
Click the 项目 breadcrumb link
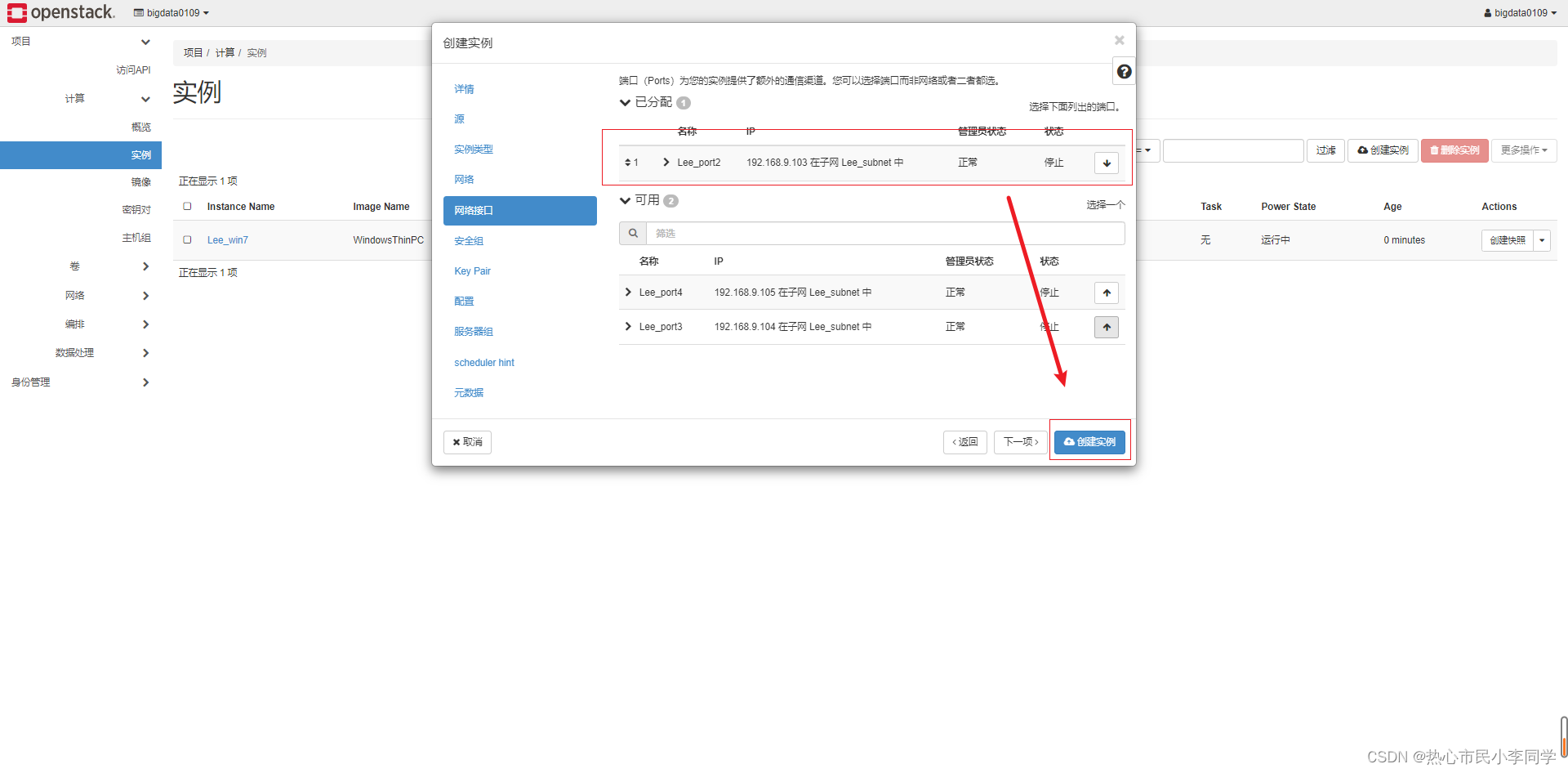click(193, 52)
